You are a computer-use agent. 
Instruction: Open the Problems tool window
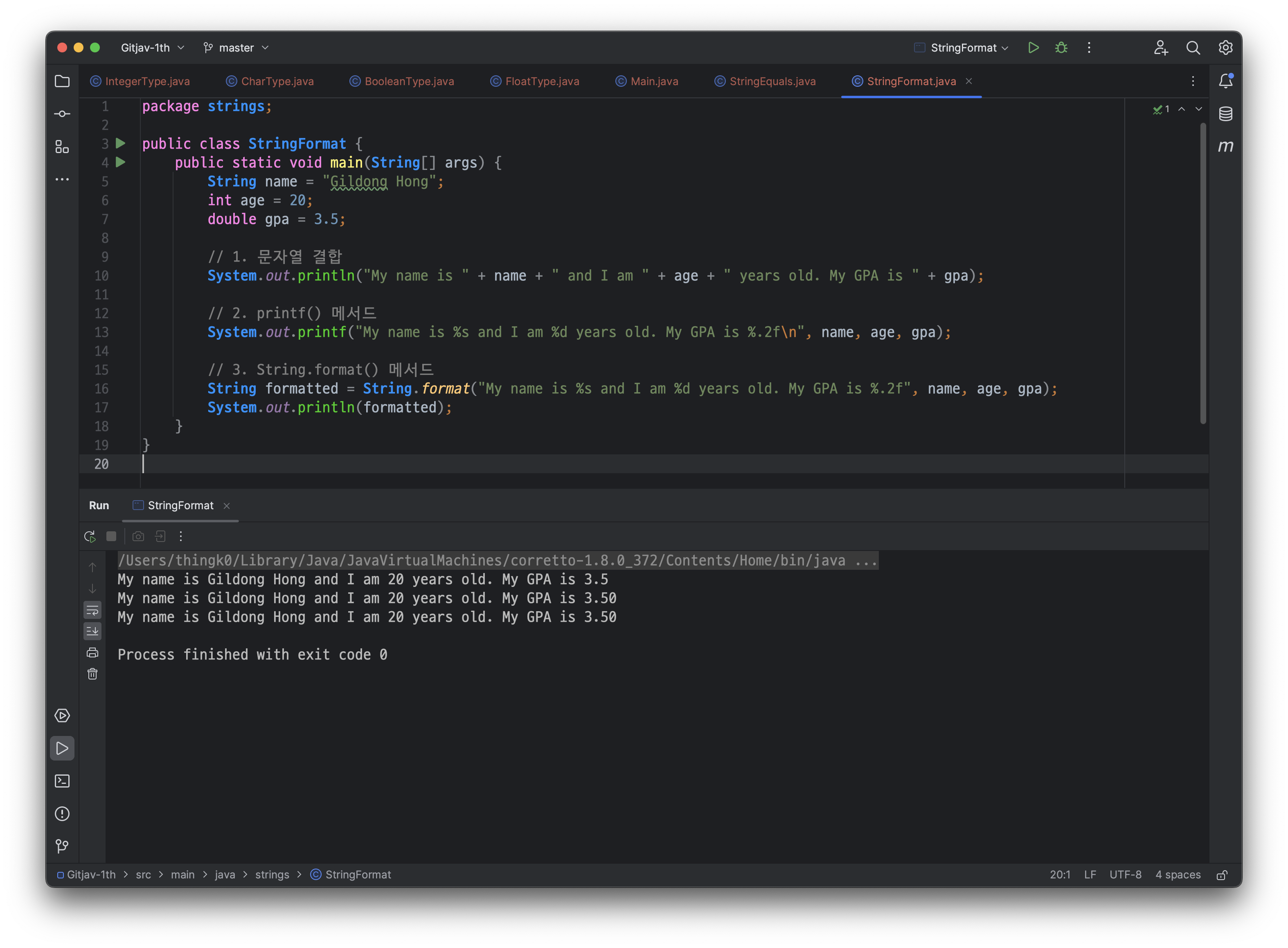(x=62, y=814)
